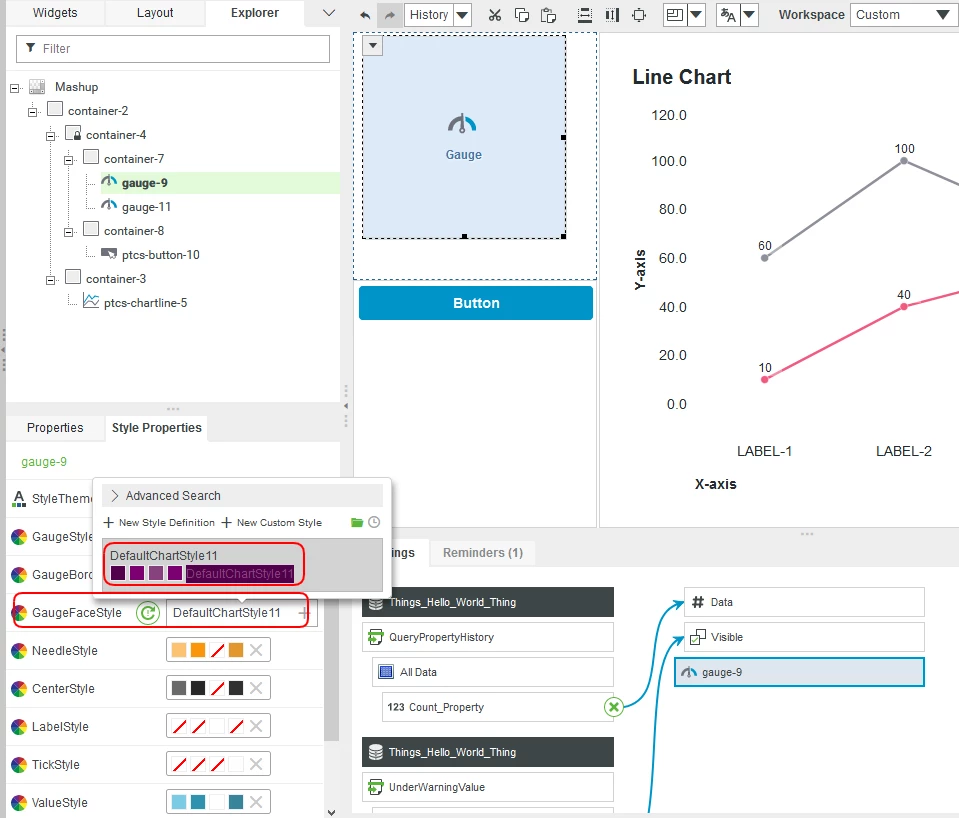Collapse container-4 in explorer tree
This screenshot has width=959, height=818.
click(x=51, y=136)
